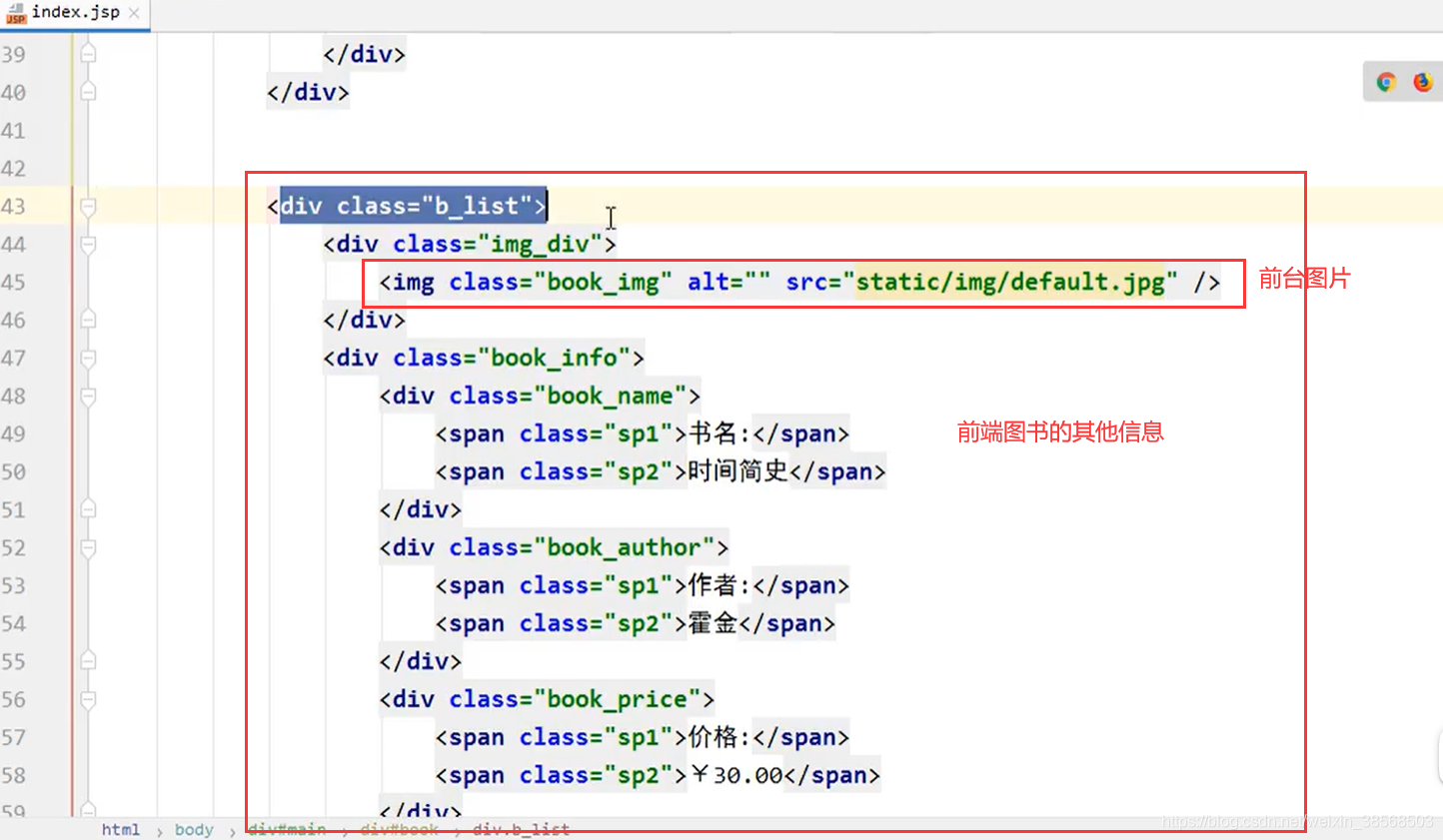This screenshot has width=1443, height=840.
Task: Click the JSP file icon on index.jsp tab
Action: (15, 13)
